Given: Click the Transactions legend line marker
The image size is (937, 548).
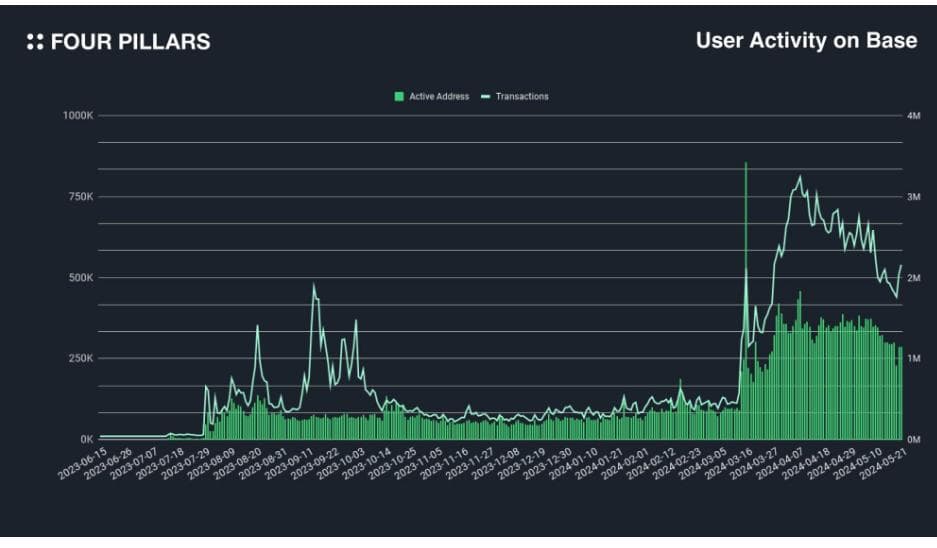Looking at the screenshot, I should tap(486, 97).
